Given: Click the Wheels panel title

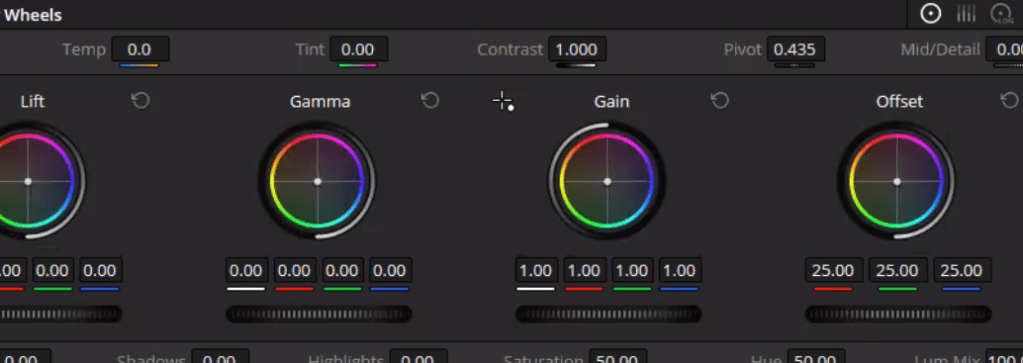Looking at the screenshot, I should tap(33, 14).
